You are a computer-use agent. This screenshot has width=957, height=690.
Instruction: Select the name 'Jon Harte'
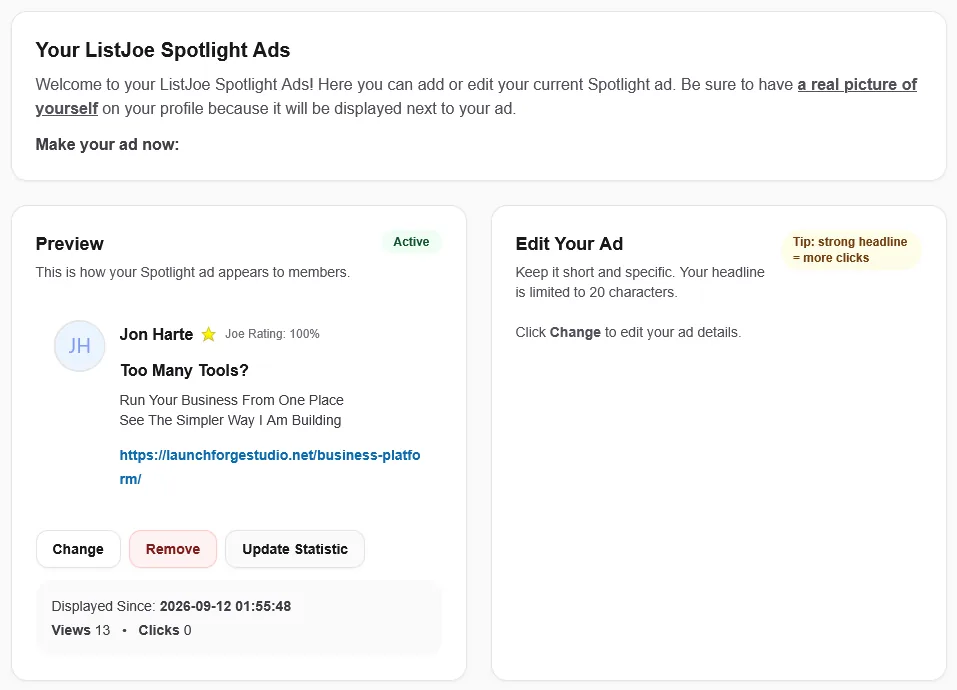click(156, 334)
